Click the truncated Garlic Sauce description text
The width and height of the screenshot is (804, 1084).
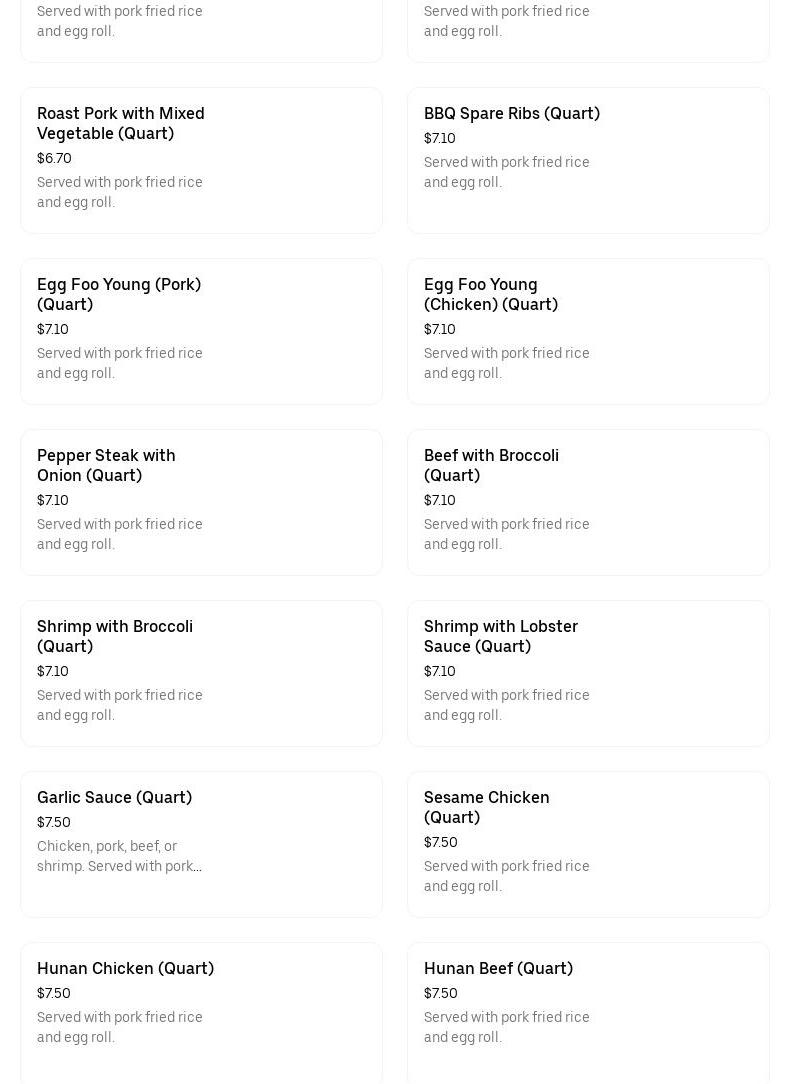pos(119,856)
